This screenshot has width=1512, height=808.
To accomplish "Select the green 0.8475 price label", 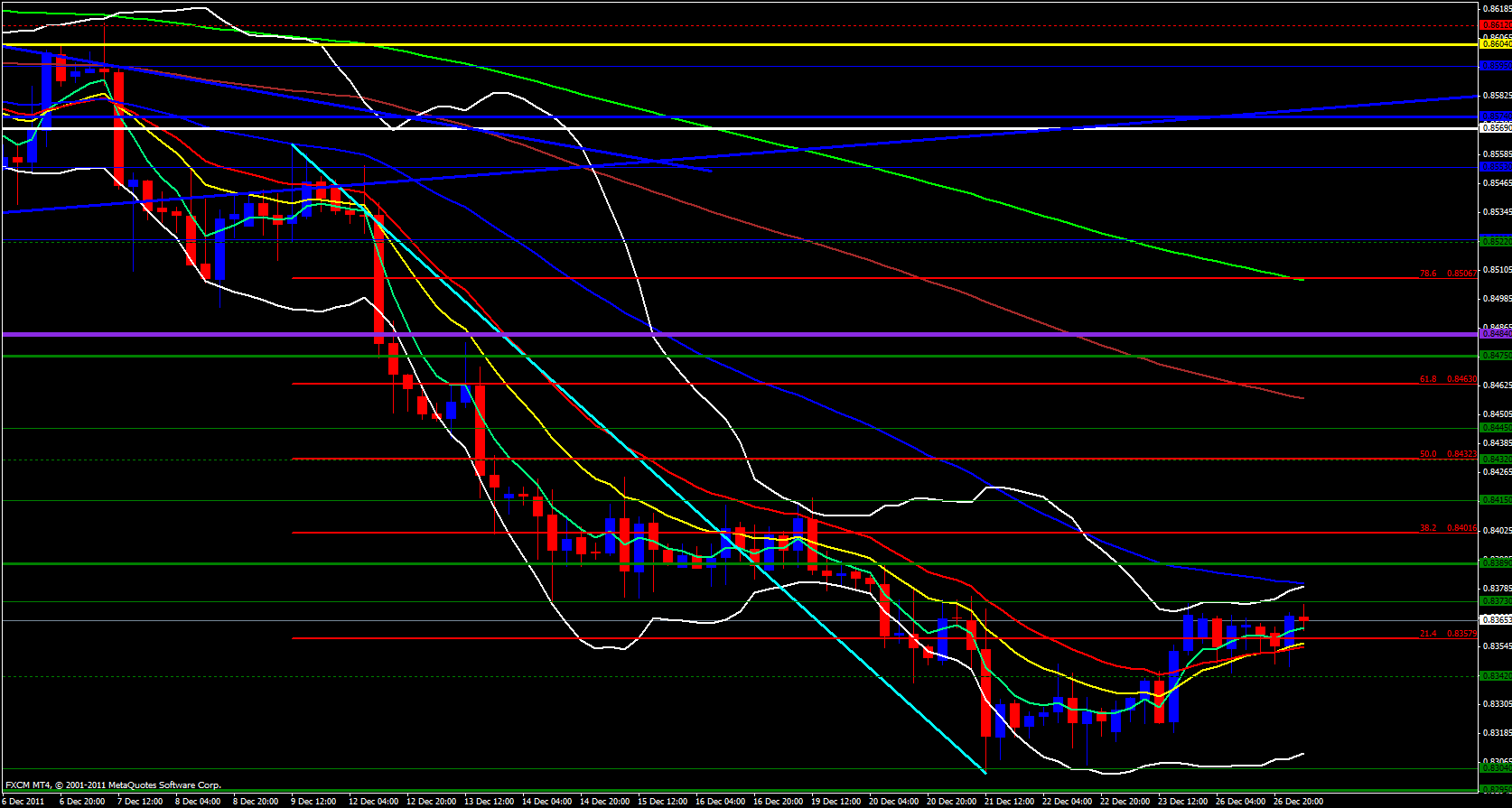I will (1496, 356).
